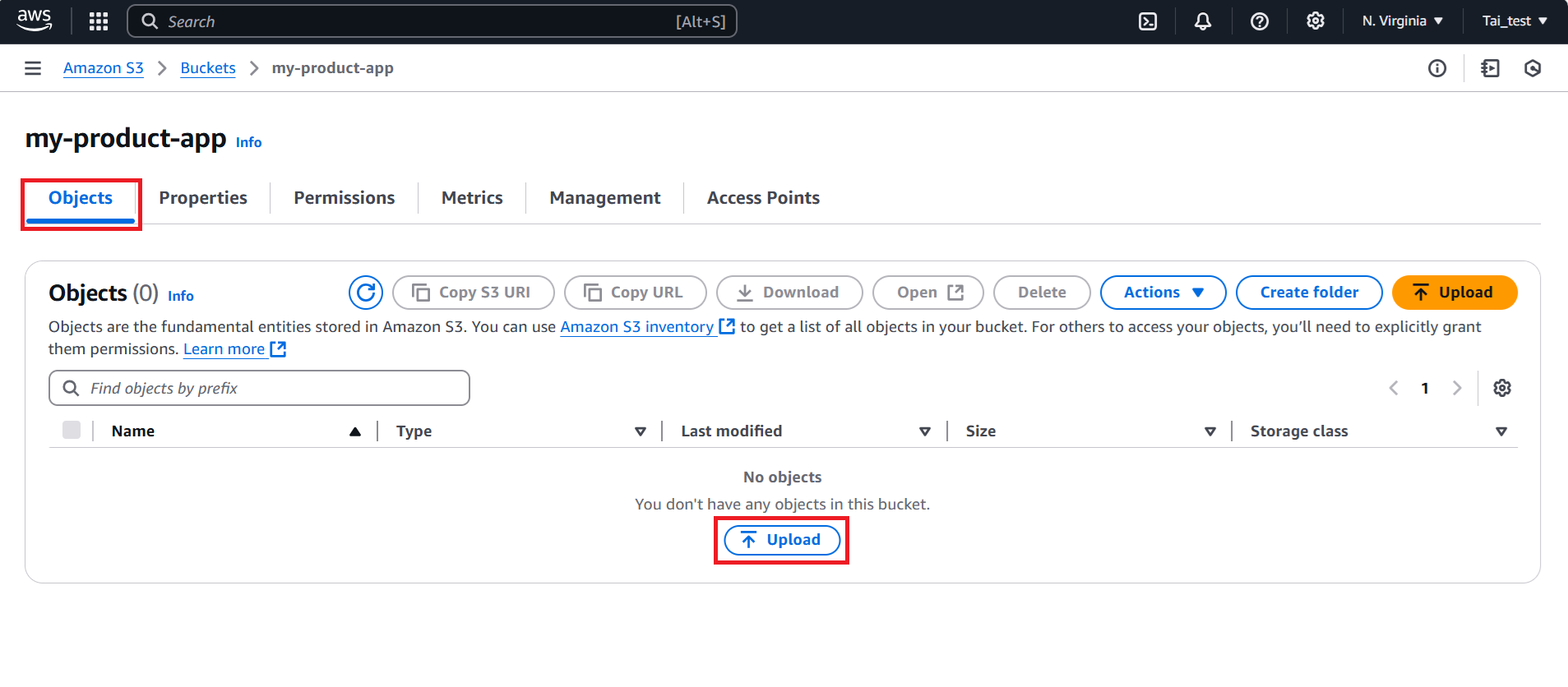Open the services grid menu
The image size is (1568, 687).
99,21
